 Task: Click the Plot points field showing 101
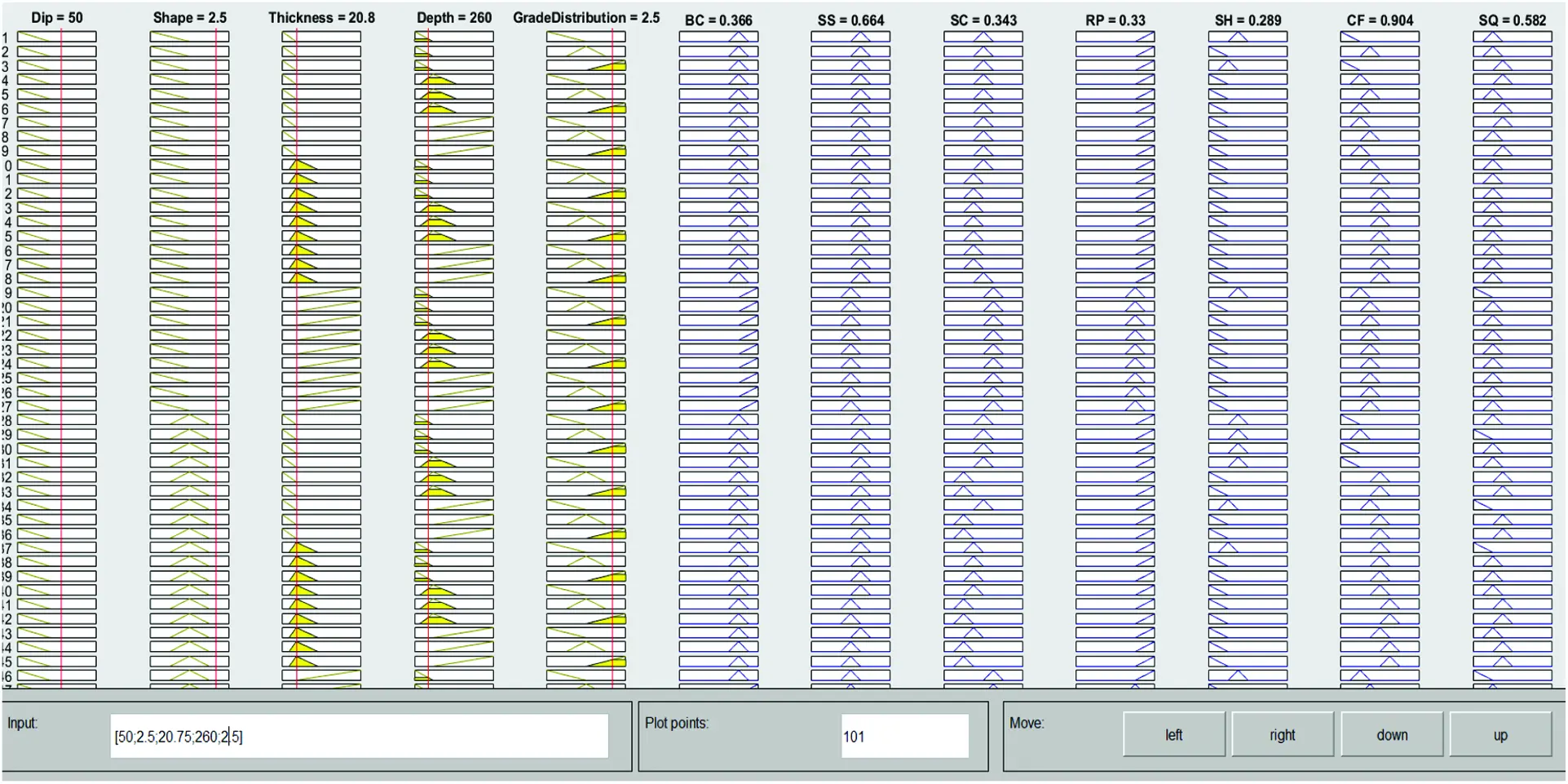pos(903,735)
